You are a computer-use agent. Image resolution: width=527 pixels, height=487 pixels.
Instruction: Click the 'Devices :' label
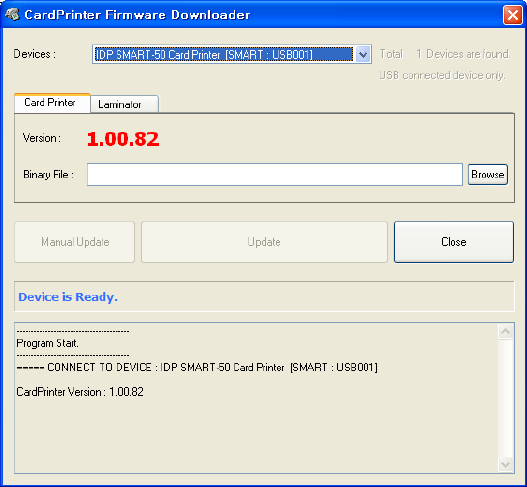[35, 54]
